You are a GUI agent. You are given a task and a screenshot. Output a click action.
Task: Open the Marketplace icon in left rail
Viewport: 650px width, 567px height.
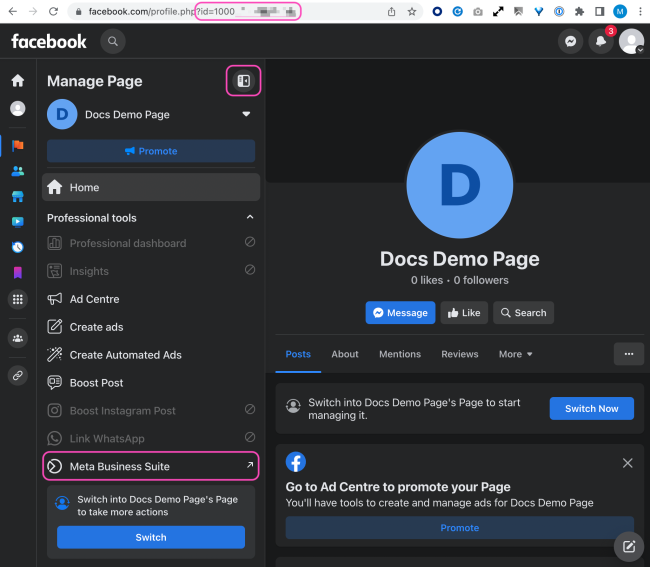coord(17,196)
